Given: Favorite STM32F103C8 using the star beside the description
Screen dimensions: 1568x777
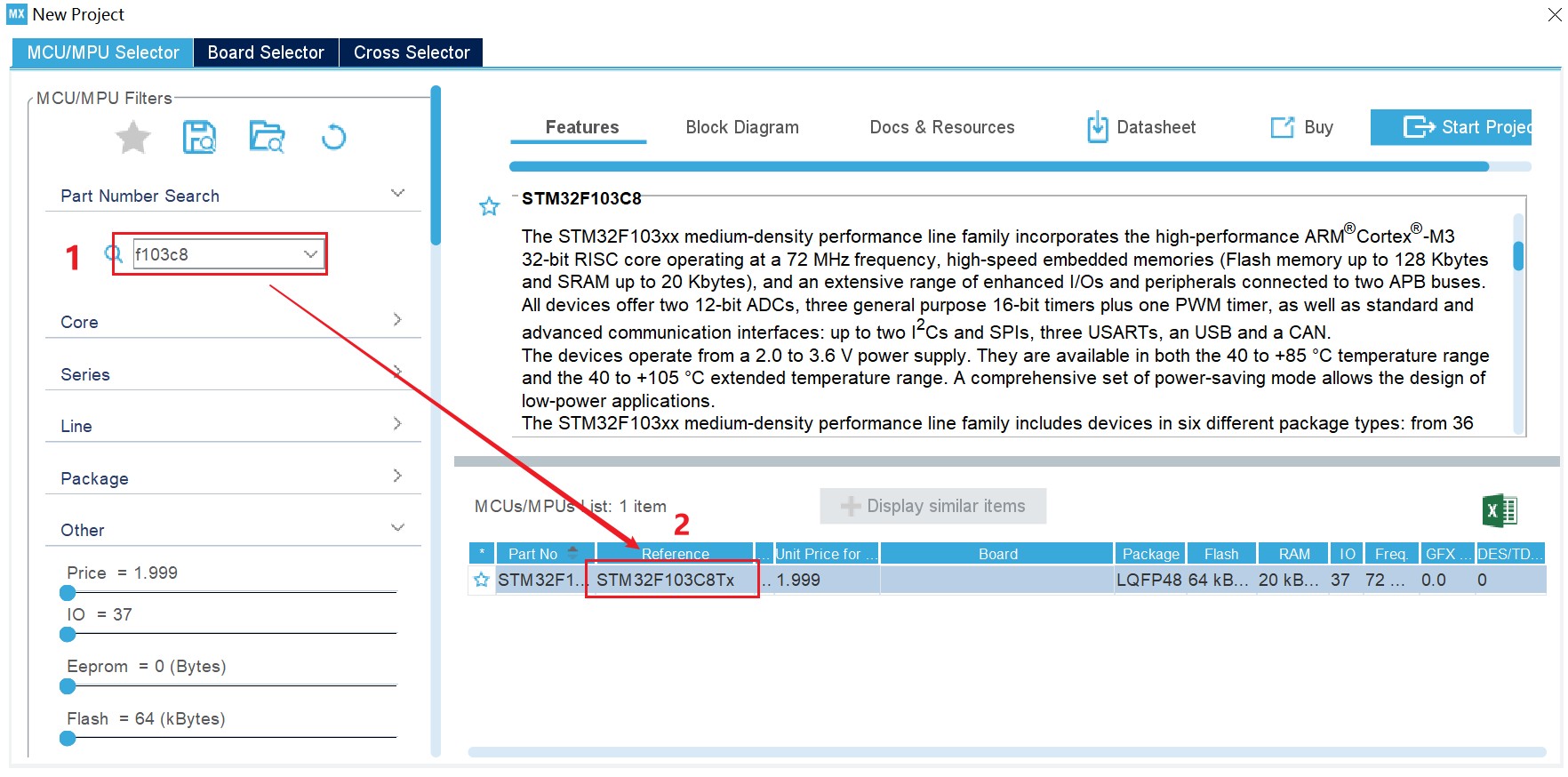Looking at the screenshot, I should point(489,207).
